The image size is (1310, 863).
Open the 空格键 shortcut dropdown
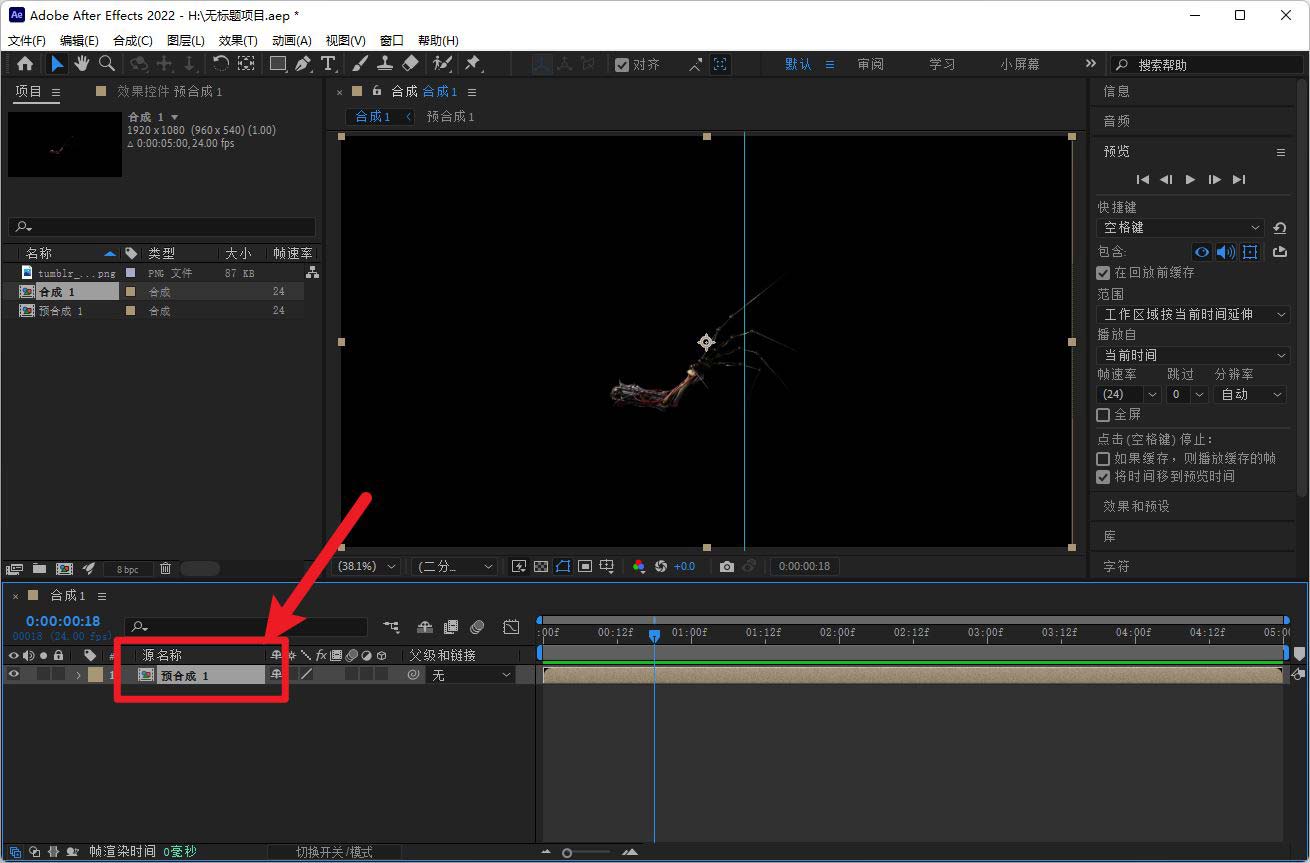tap(1181, 227)
